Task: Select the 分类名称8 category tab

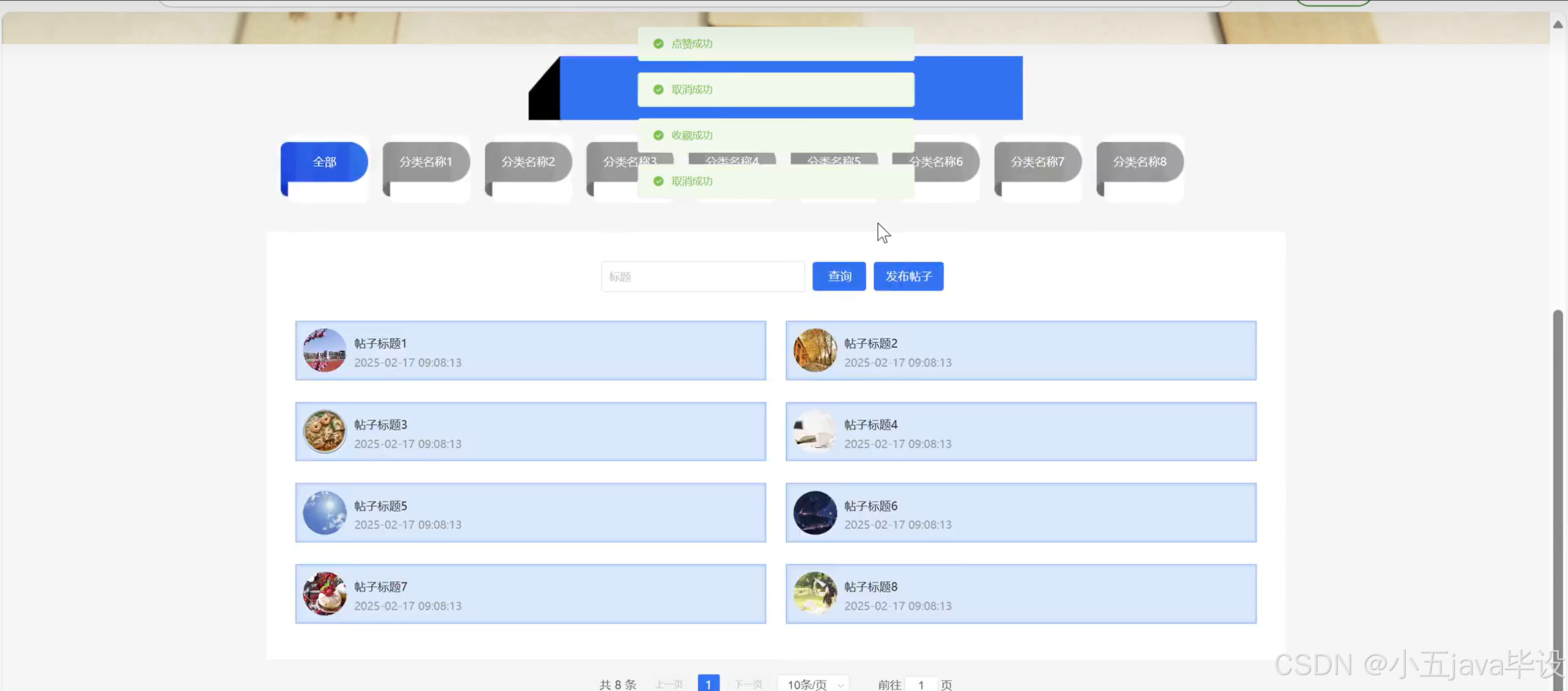Action: click(1140, 162)
